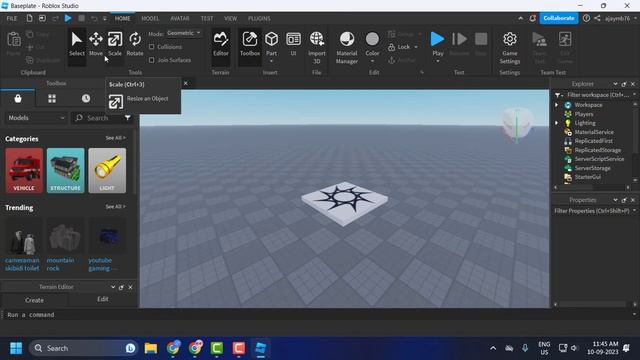Open the Terrain Editor from the ribbon
640x360 pixels.
[x=220, y=44]
